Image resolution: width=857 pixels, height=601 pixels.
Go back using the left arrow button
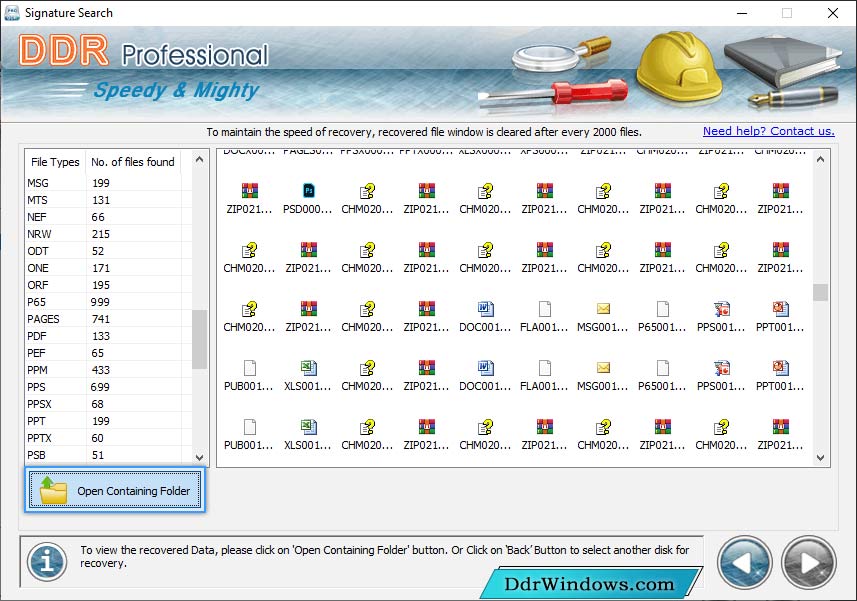744,563
